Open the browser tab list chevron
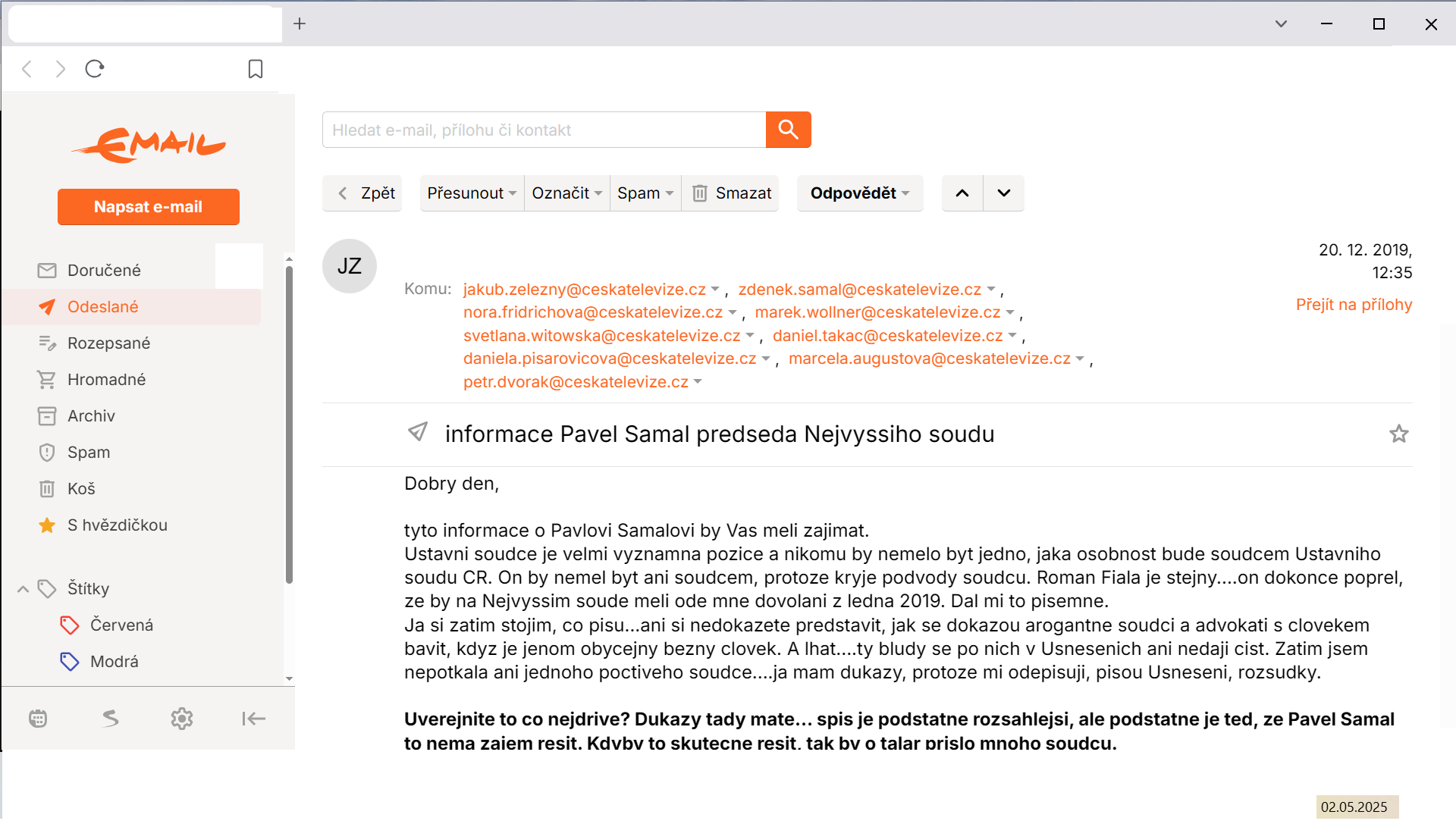 [1281, 23]
